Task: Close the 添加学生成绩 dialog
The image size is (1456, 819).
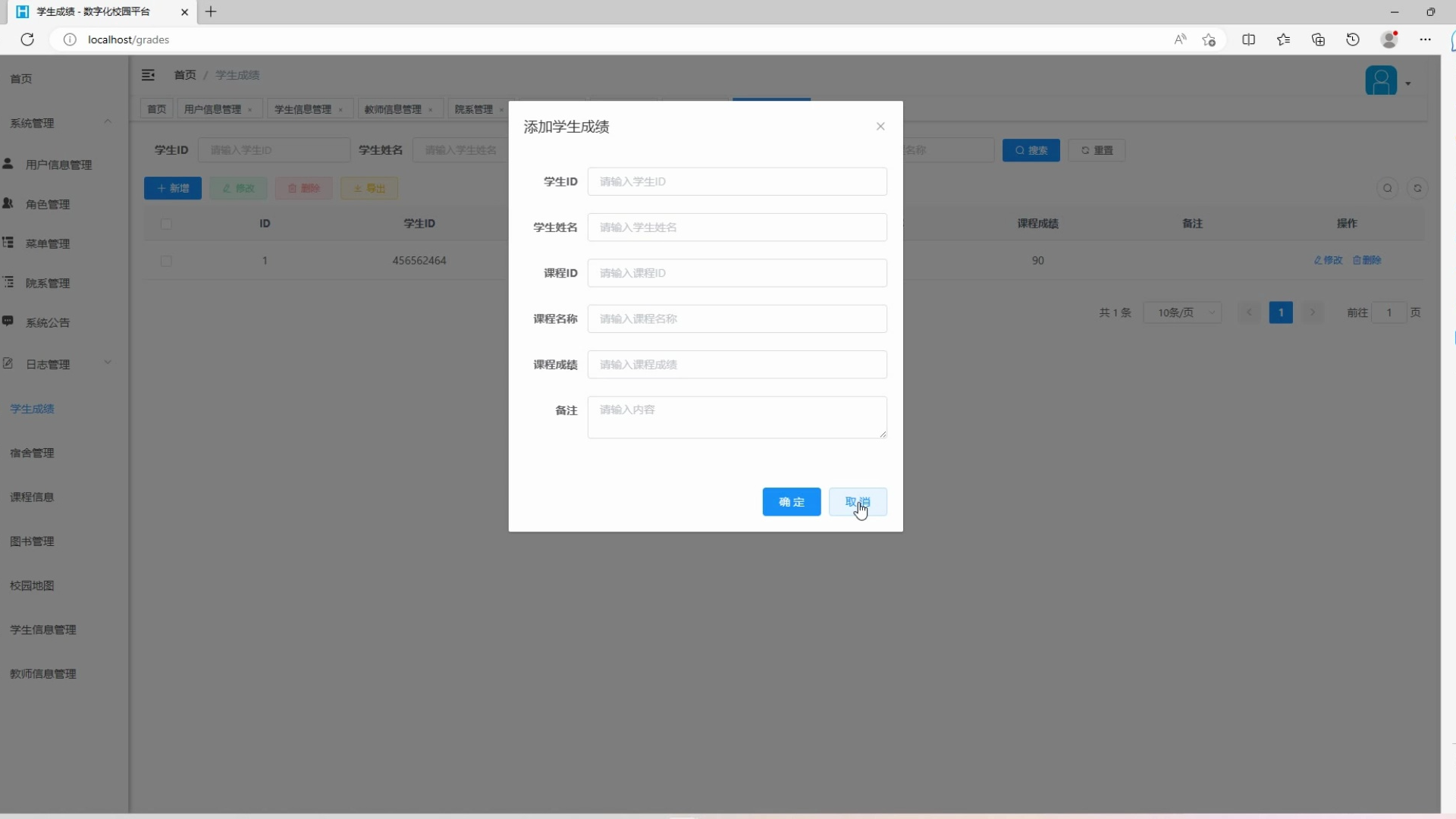Action: (x=880, y=127)
